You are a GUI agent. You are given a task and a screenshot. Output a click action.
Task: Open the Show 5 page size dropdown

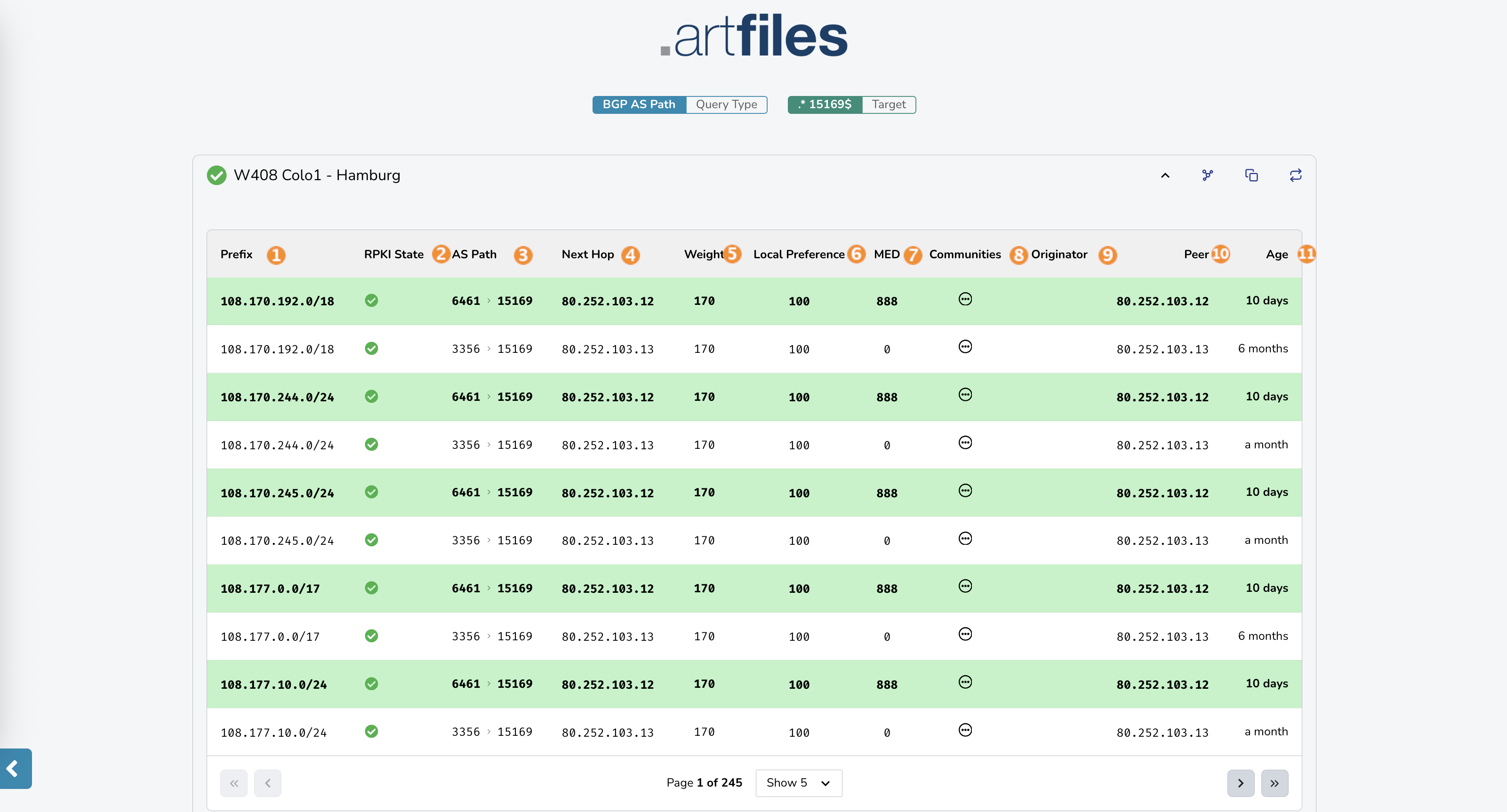click(x=799, y=783)
